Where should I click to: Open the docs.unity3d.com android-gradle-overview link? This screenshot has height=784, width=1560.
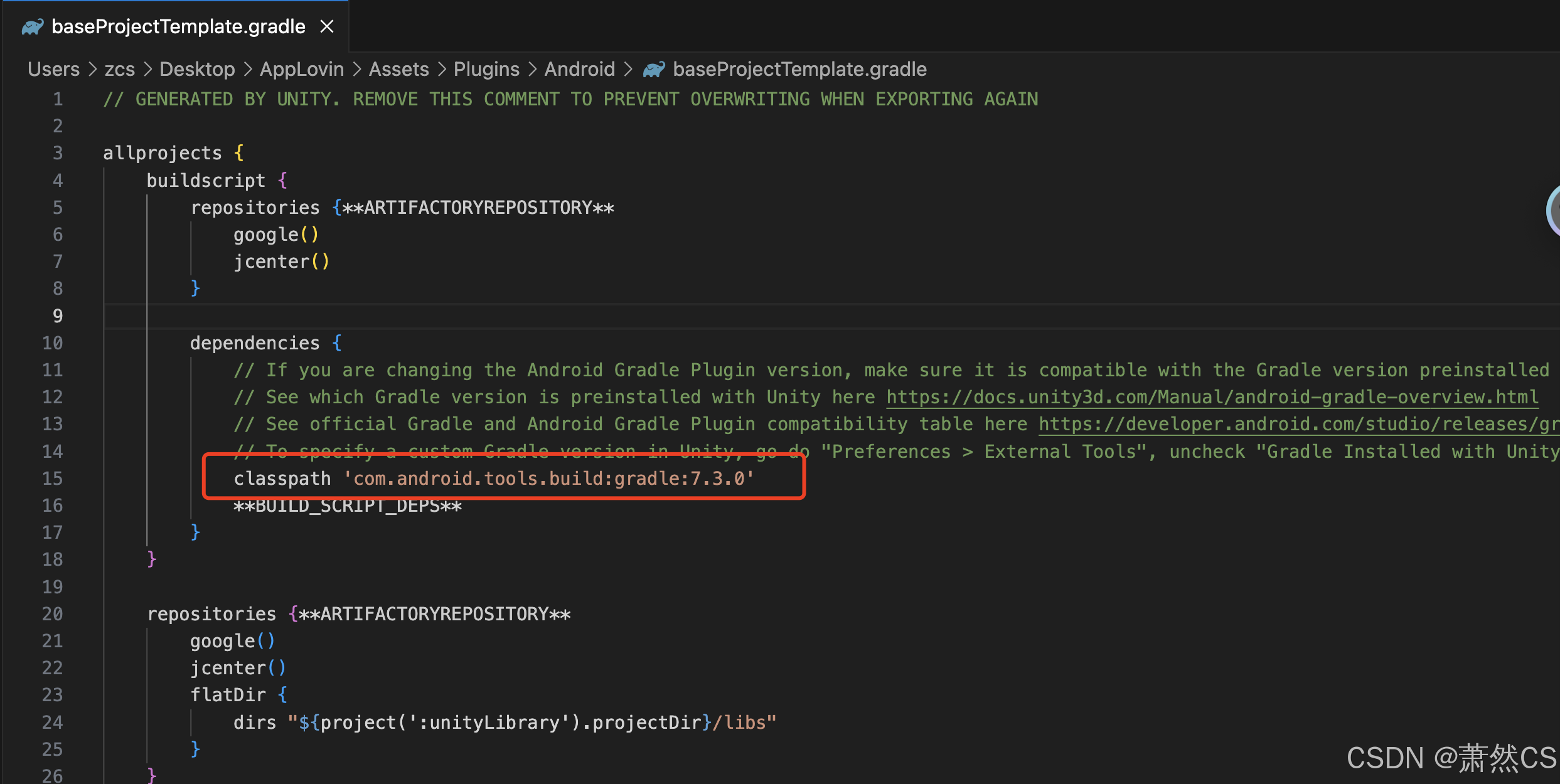1212,397
